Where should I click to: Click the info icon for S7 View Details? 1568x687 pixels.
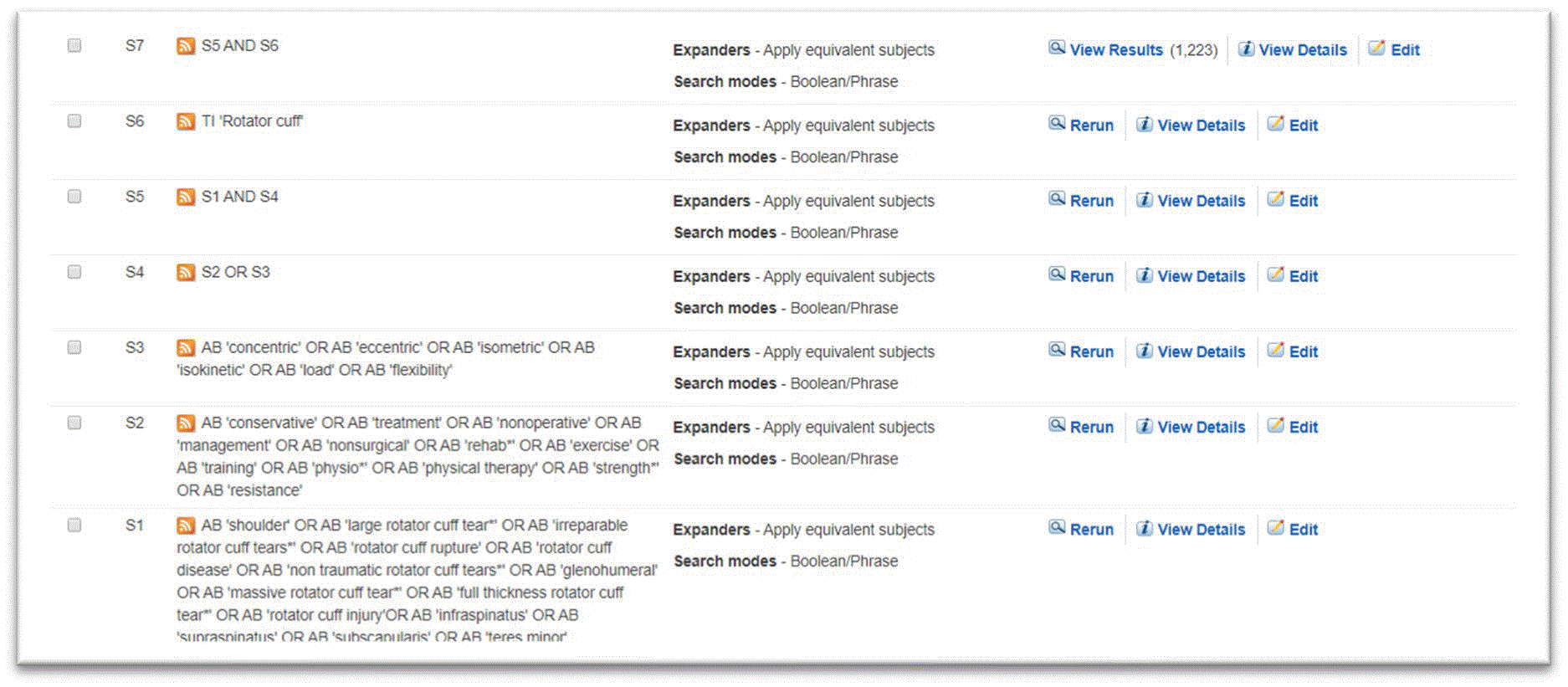(1246, 49)
